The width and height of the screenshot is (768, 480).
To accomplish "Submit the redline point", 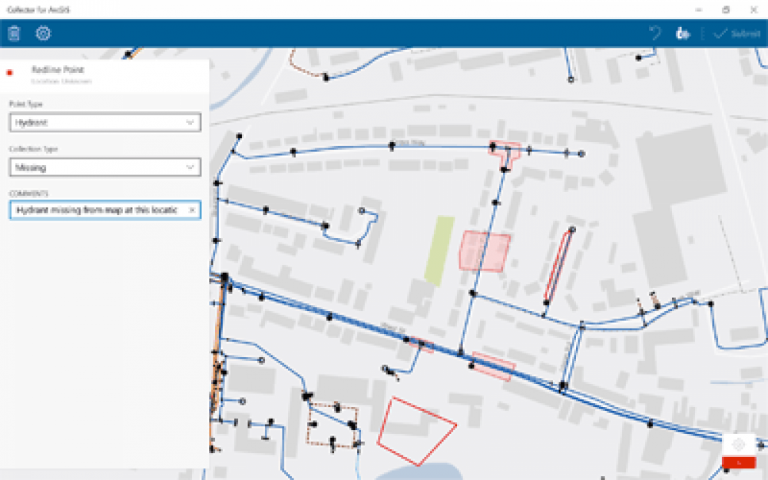I will 737,33.
